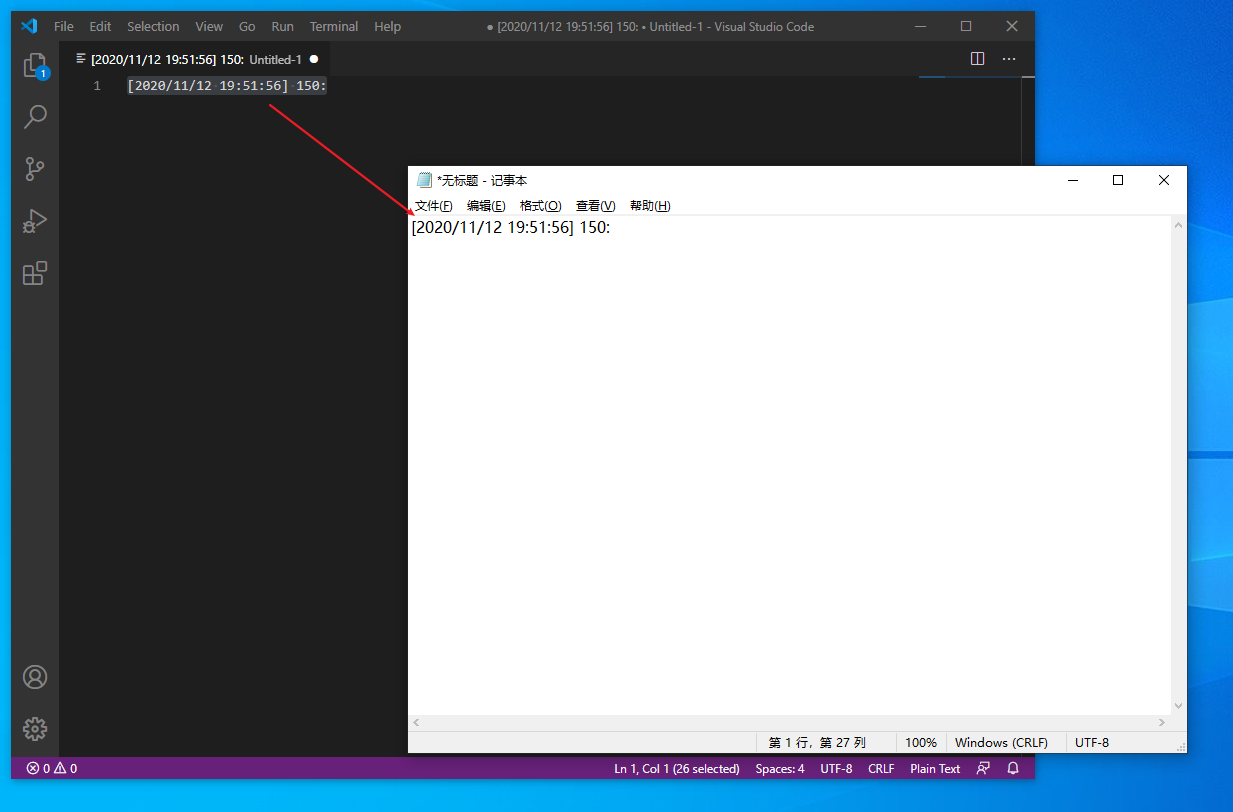Open the File menu in VS Code
Image resolution: width=1233 pixels, height=812 pixels.
point(64,26)
